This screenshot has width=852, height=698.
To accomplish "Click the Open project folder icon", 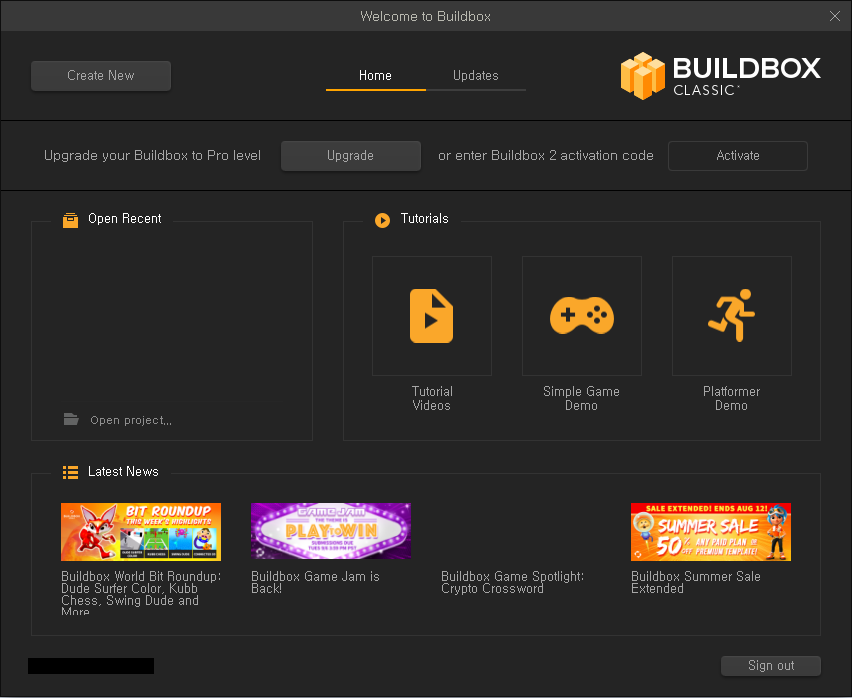I will pyautogui.click(x=71, y=419).
